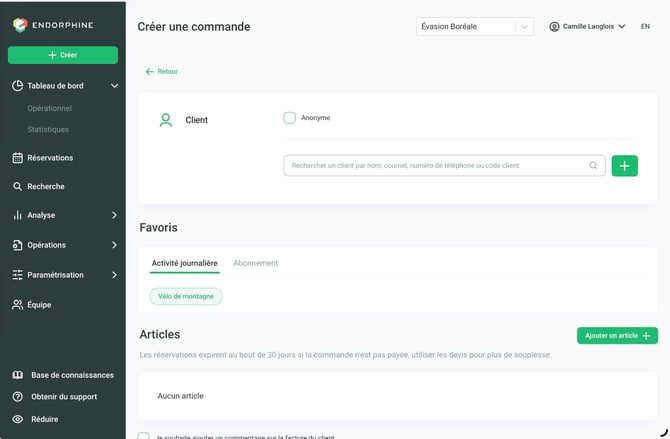Switch to the Abonnement tab
The height and width of the screenshot is (439, 670).
click(x=256, y=263)
